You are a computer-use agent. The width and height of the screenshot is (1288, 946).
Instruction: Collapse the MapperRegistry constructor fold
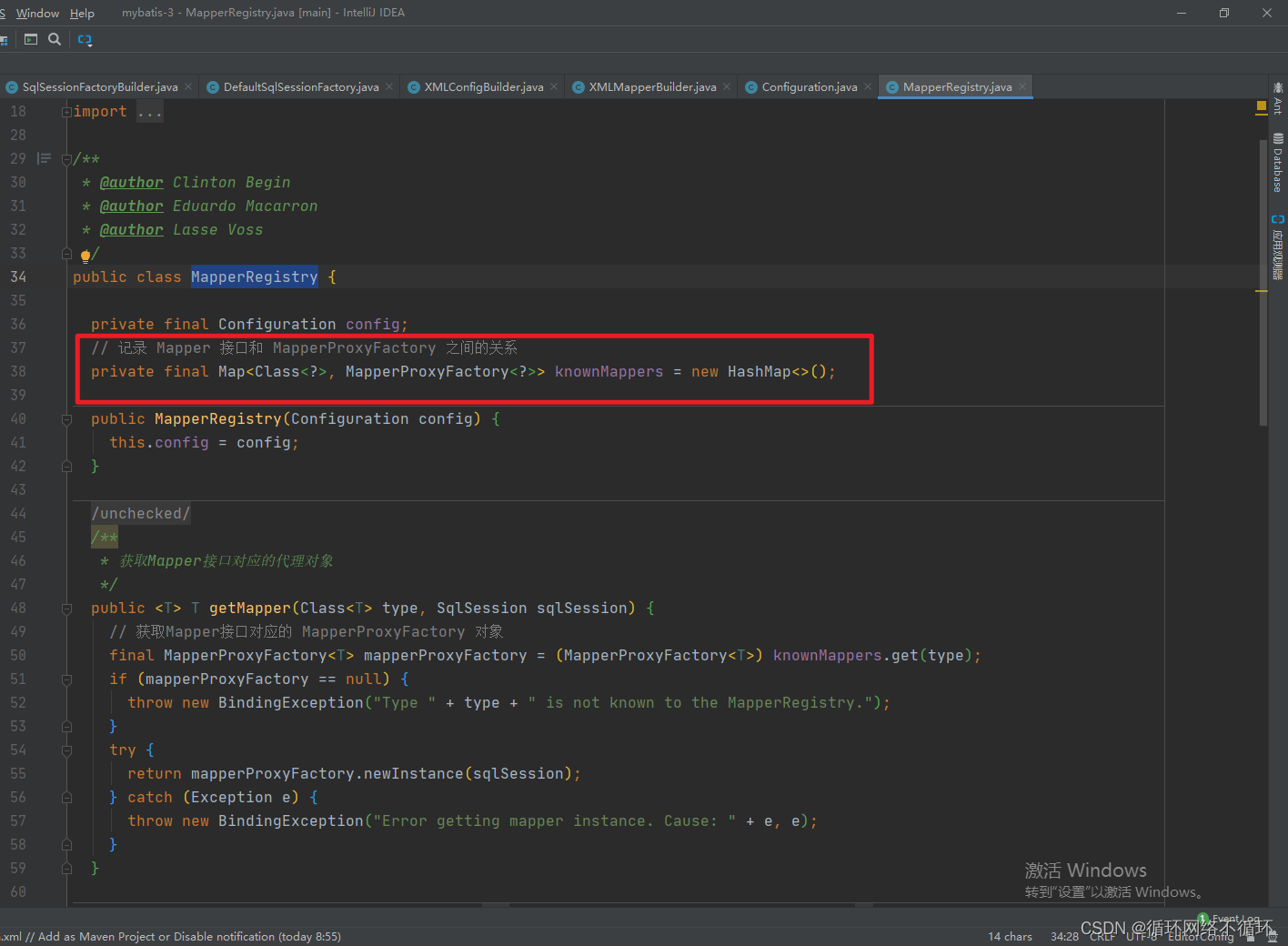66,419
